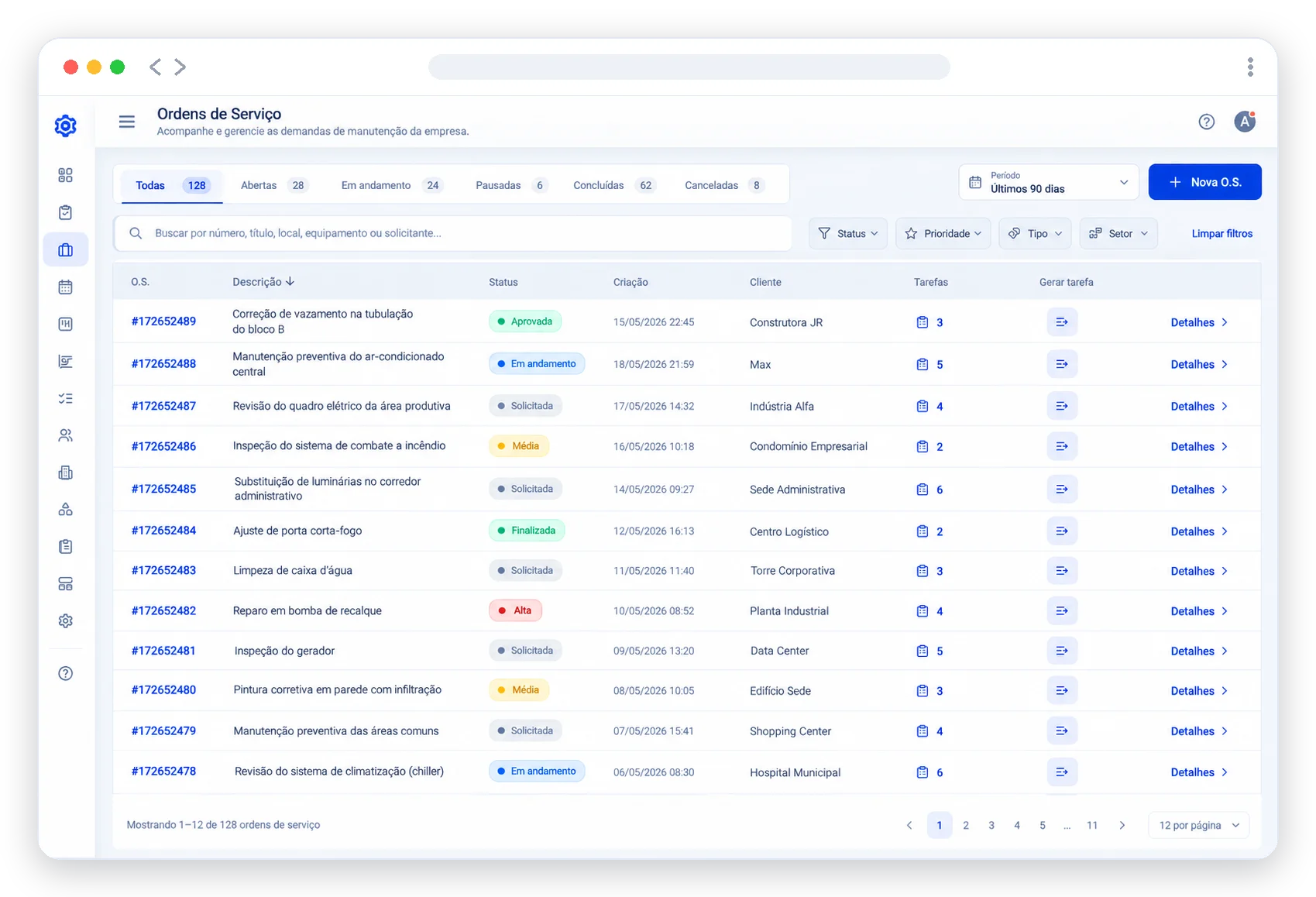Click the blue gear logo in sidebar
The image size is (1316, 897).
(x=66, y=125)
